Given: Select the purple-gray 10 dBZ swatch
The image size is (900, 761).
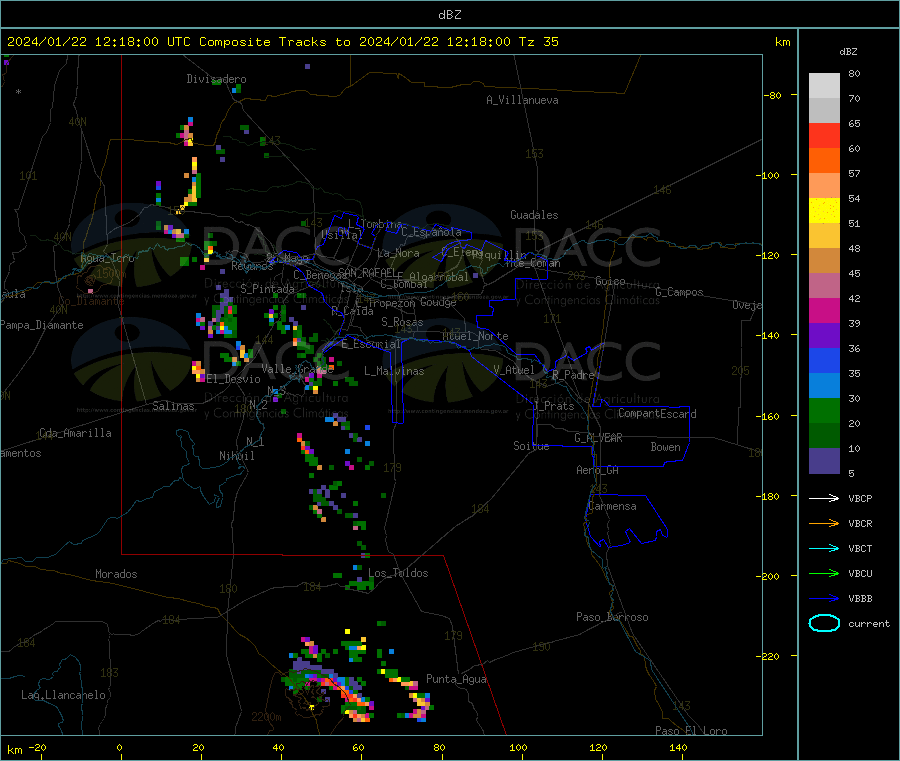Looking at the screenshot, I should (824, 461).
